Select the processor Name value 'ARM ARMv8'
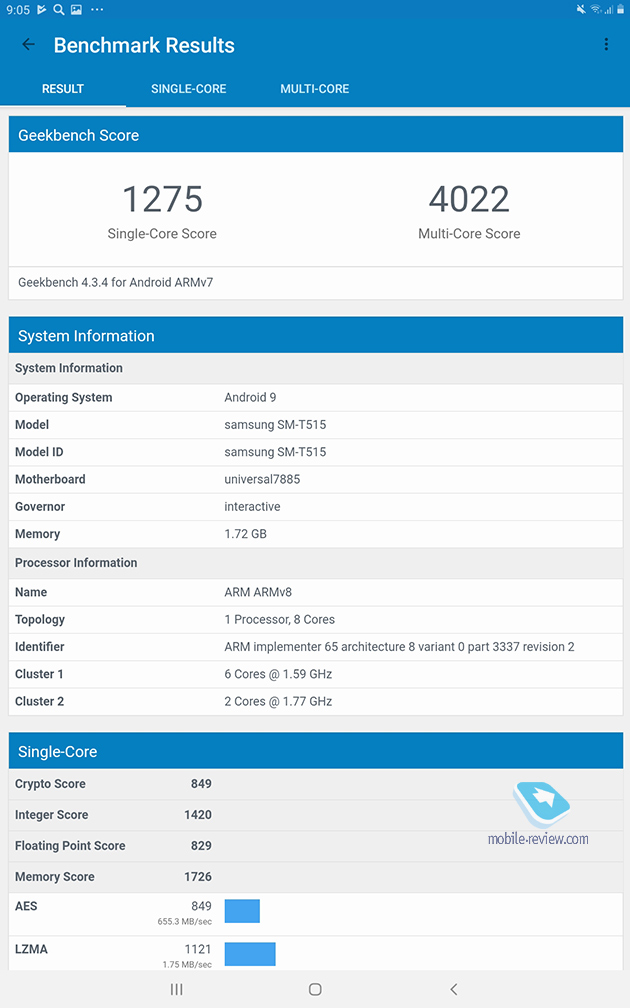The width and height of the screenshot is (630, 1008). pos(258,592)
